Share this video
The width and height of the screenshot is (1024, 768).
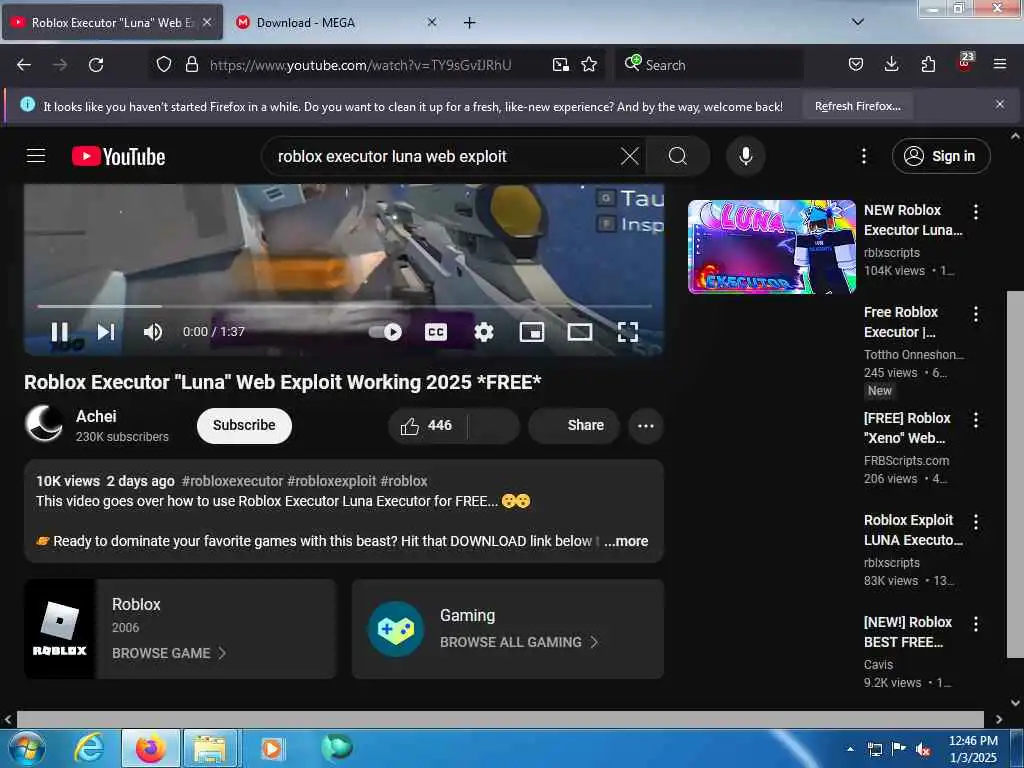(x=574, y=426)
